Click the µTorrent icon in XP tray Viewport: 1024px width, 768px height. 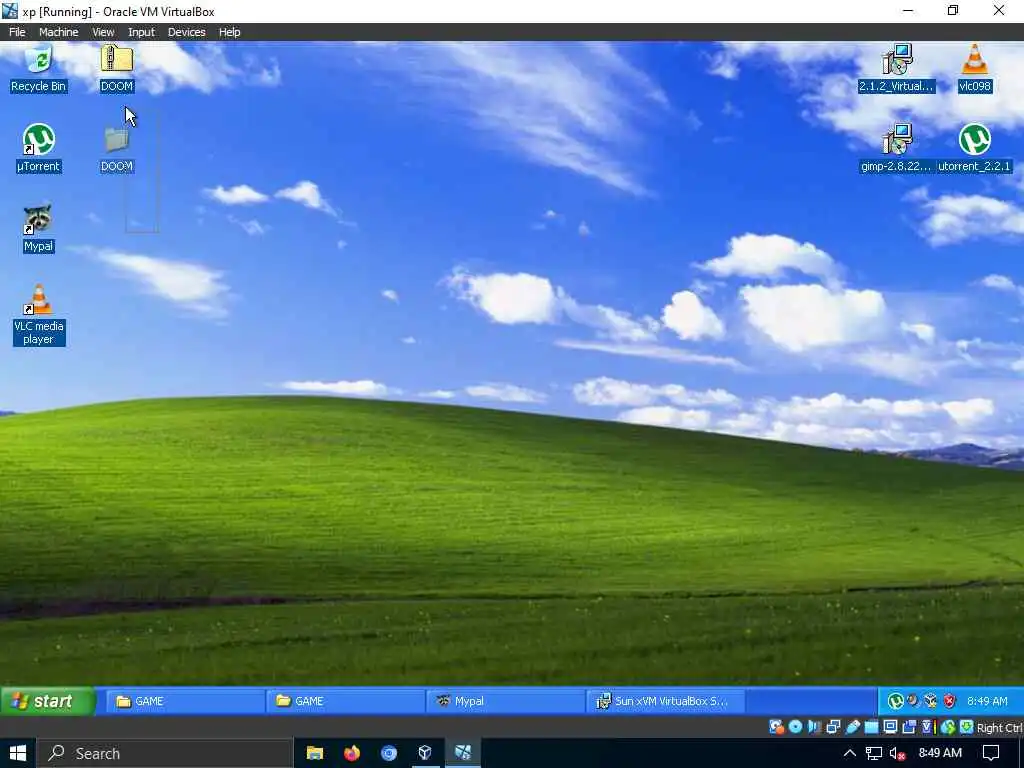pos(896,701)
